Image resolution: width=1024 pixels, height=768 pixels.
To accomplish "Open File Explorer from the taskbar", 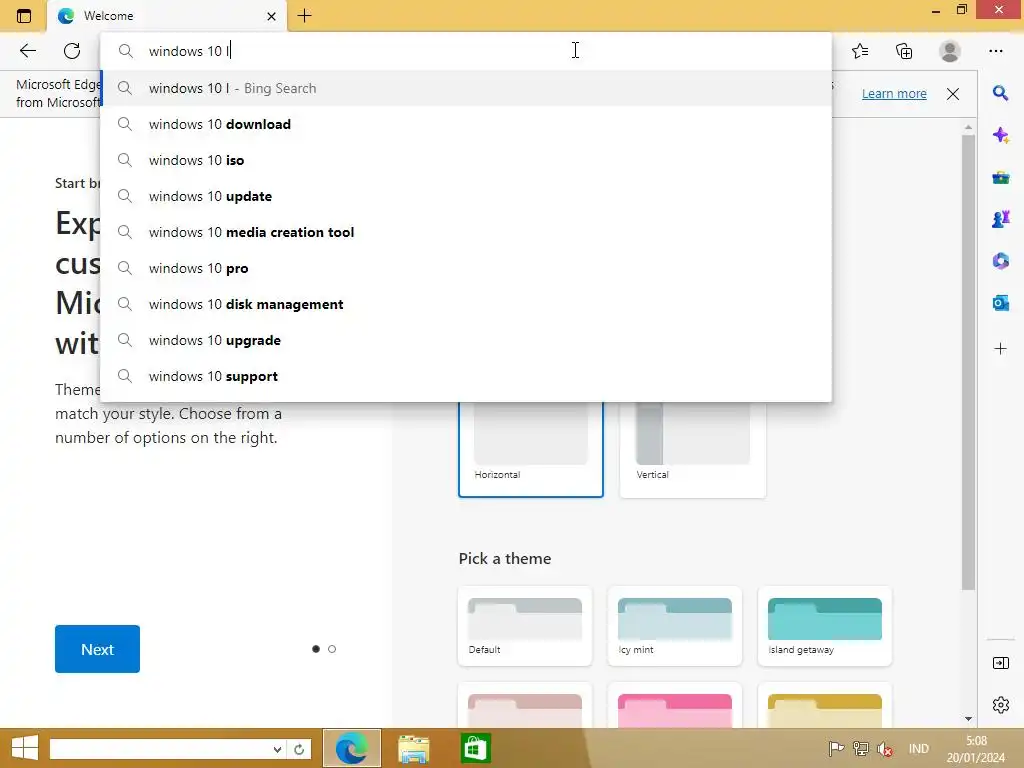I will (x=413, y=748).
